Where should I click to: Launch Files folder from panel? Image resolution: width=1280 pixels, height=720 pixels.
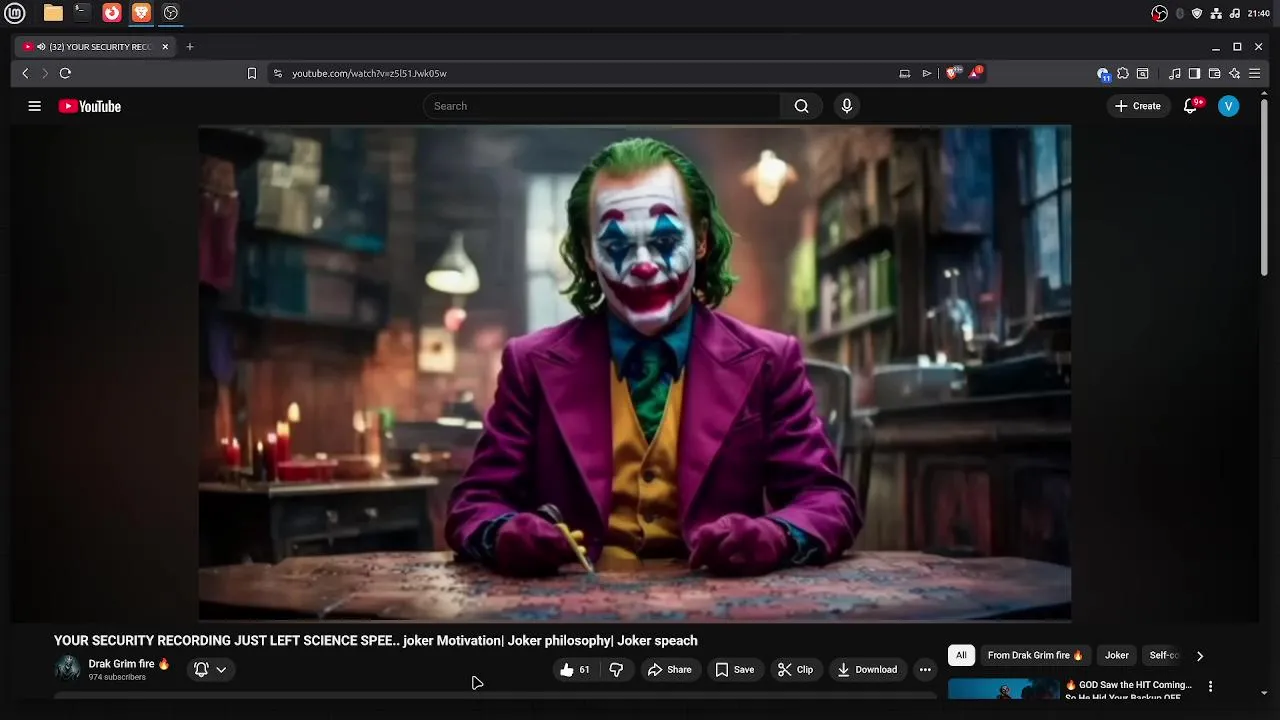click(x=53, y=13)
